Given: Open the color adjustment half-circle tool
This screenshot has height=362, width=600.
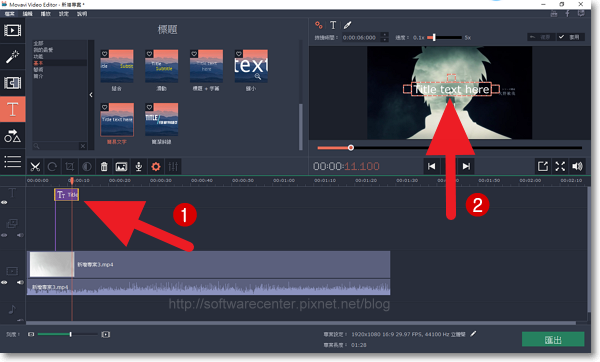Looking at the screenshot, I should coord(87,167).
